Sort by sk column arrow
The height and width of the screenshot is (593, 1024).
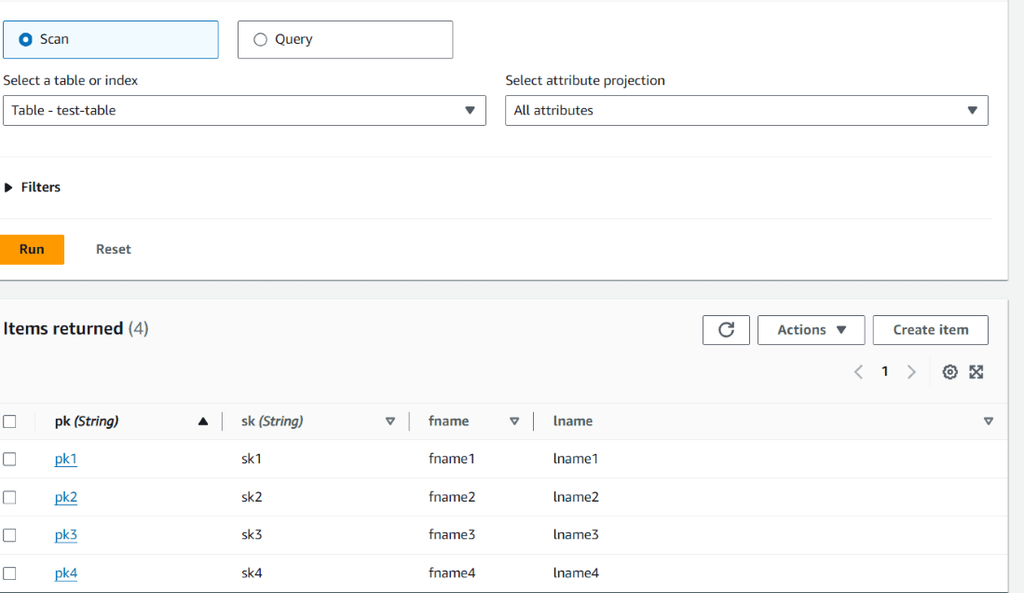tap(390, 422)
